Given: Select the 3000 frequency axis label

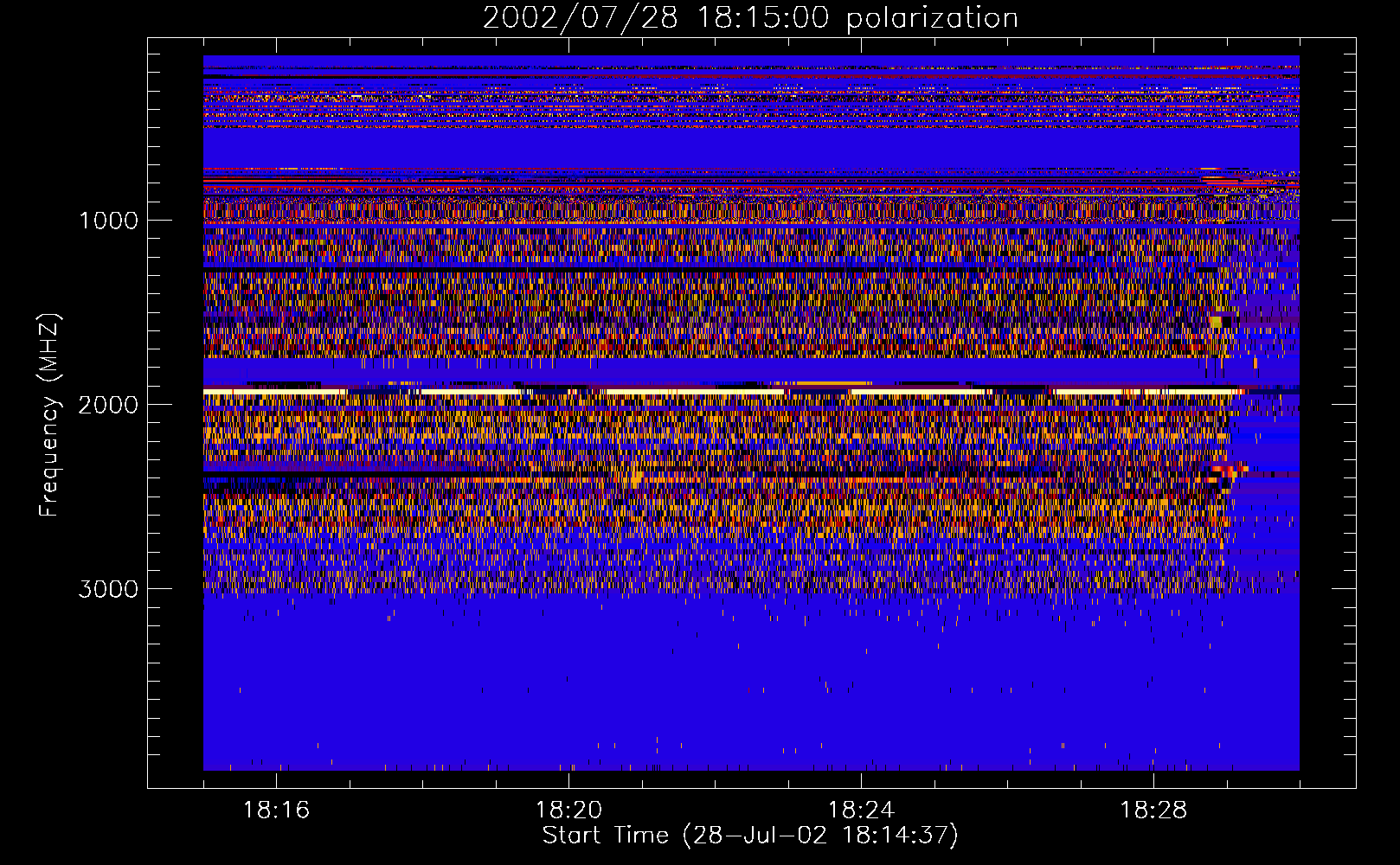Looking at the screenshot, I should (x=109, y=589).
